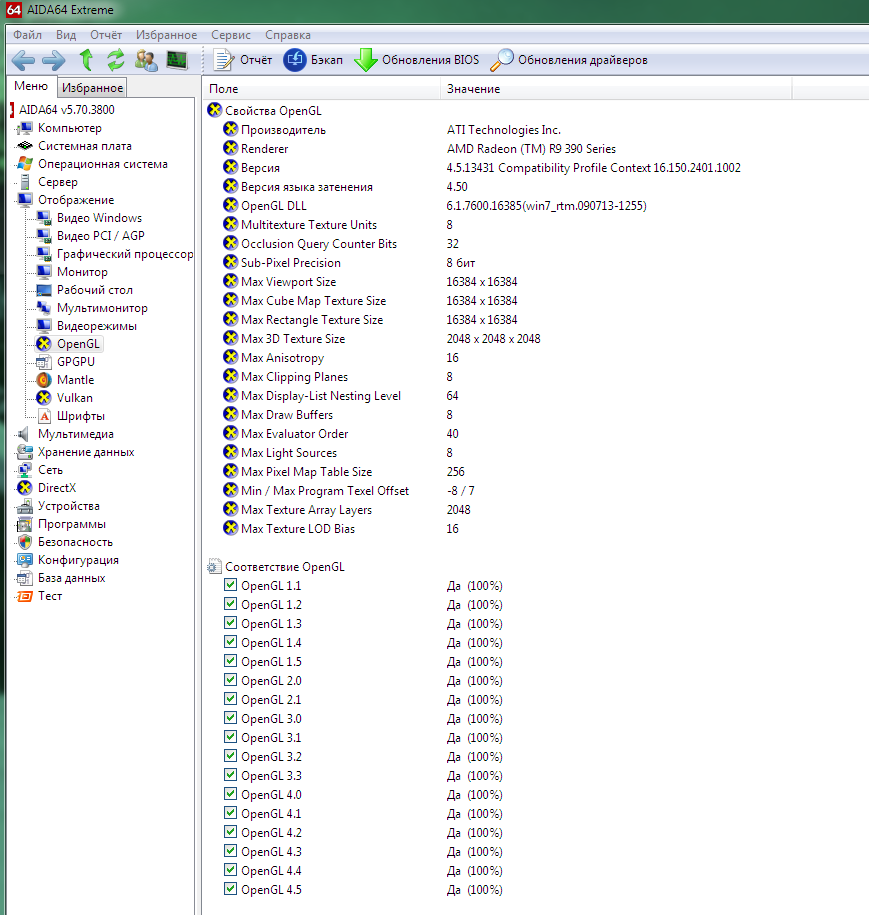Open the Справка menu
The image size is (869, 915).
288,35
